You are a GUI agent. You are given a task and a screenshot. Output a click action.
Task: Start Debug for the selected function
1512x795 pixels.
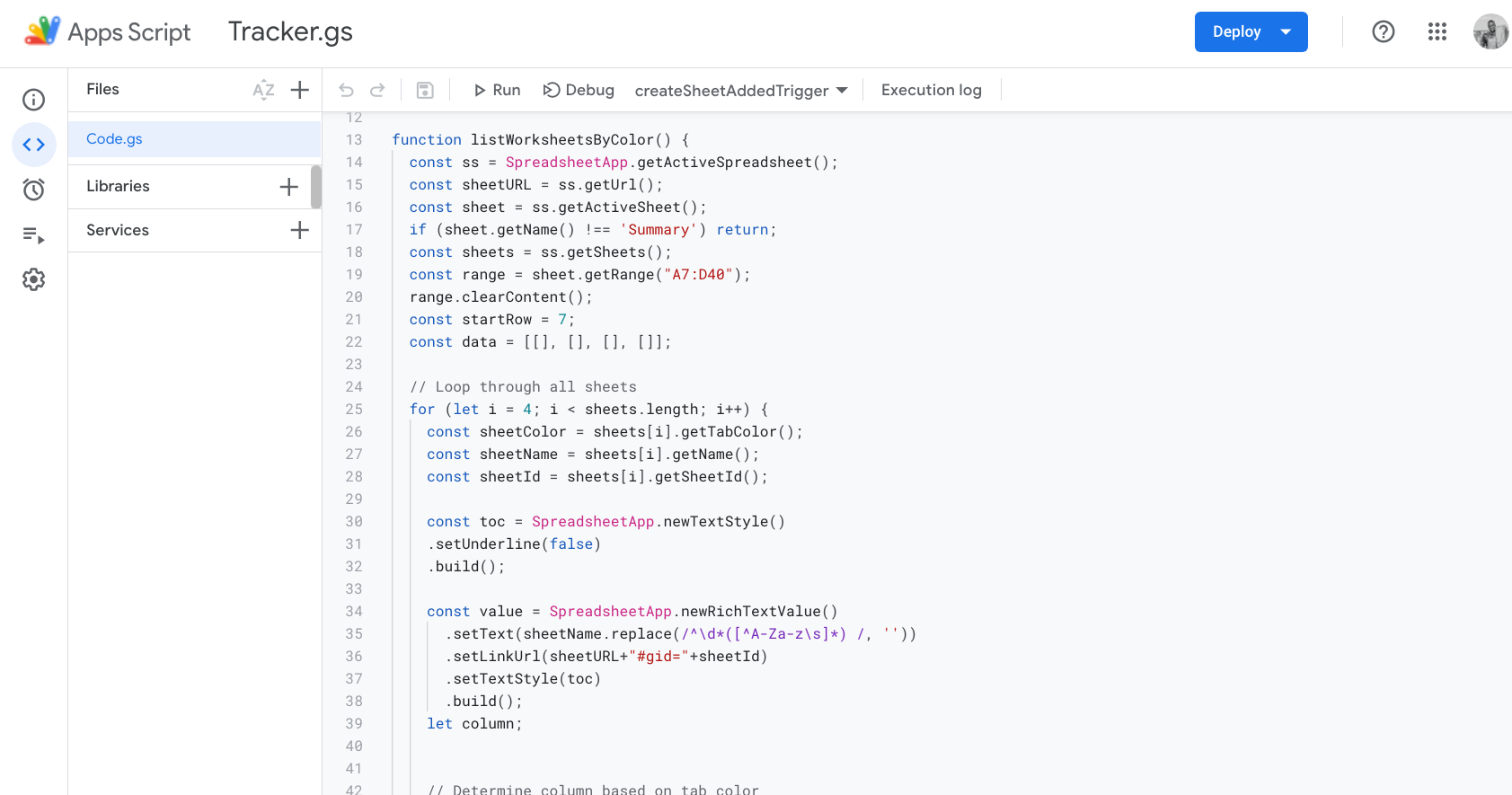point(579,90)
